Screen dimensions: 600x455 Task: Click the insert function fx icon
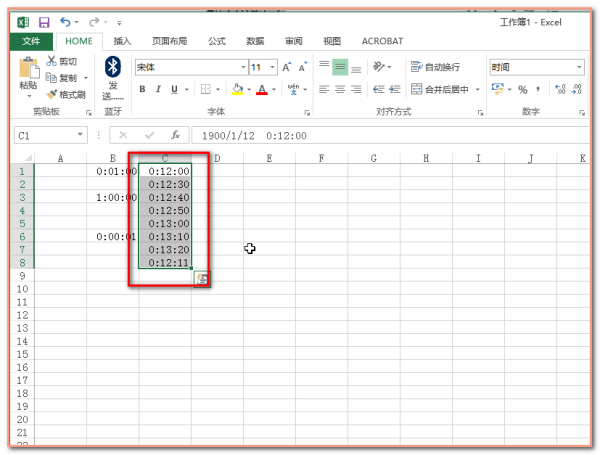point(175,135)
